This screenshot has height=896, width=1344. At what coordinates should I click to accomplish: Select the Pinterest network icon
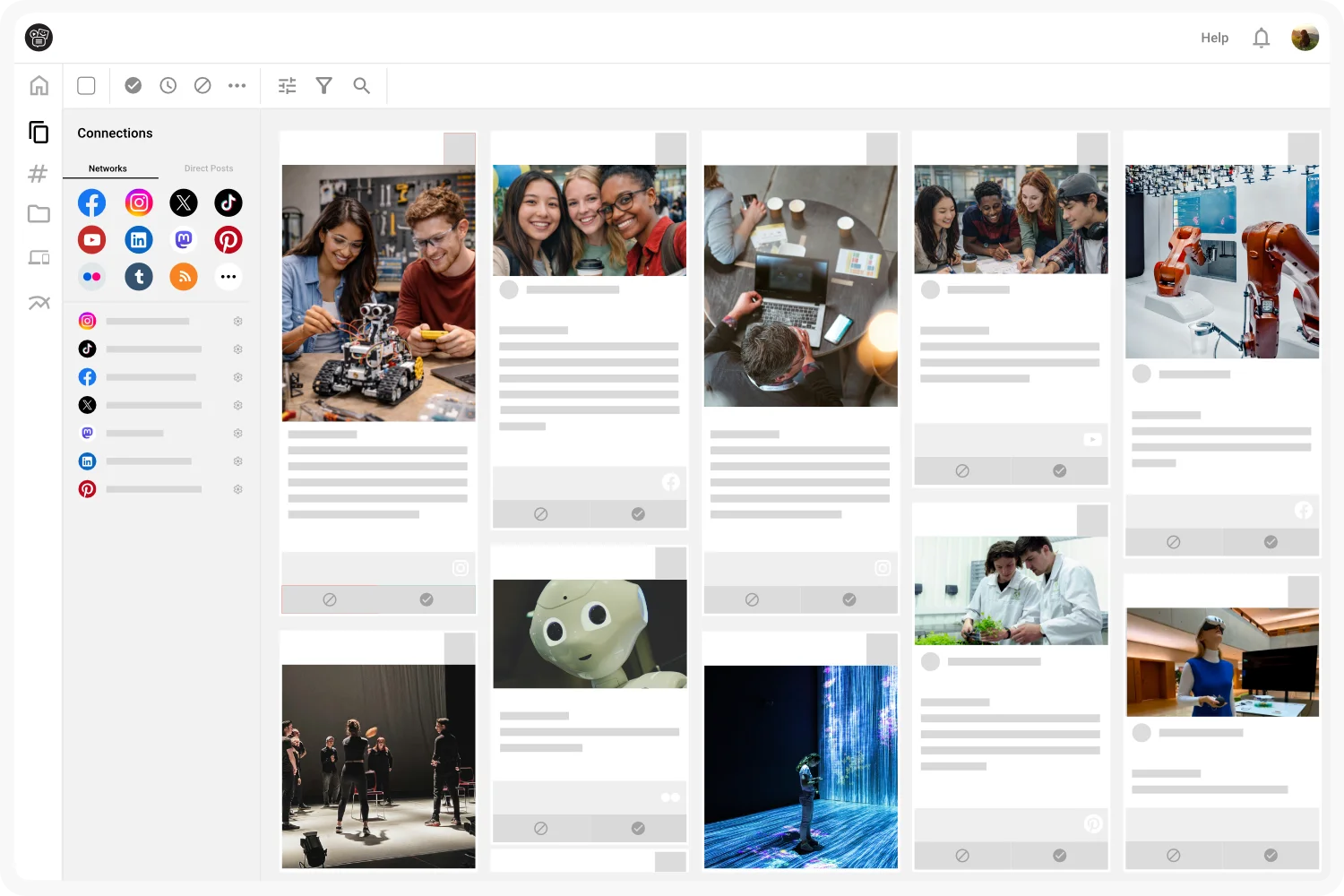click(228, 240)
